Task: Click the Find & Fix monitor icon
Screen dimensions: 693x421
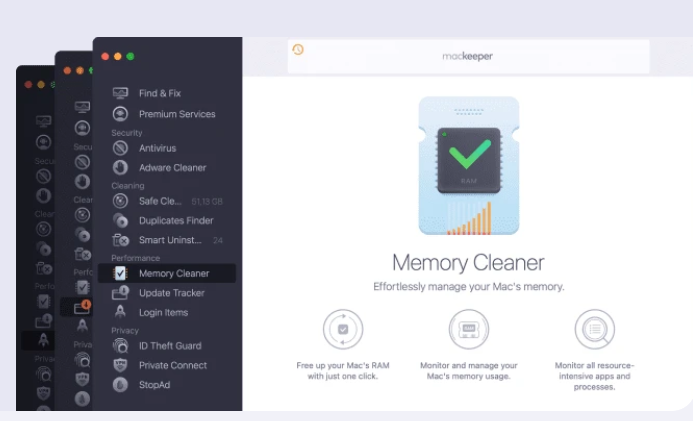Action: tap(120, 93)
